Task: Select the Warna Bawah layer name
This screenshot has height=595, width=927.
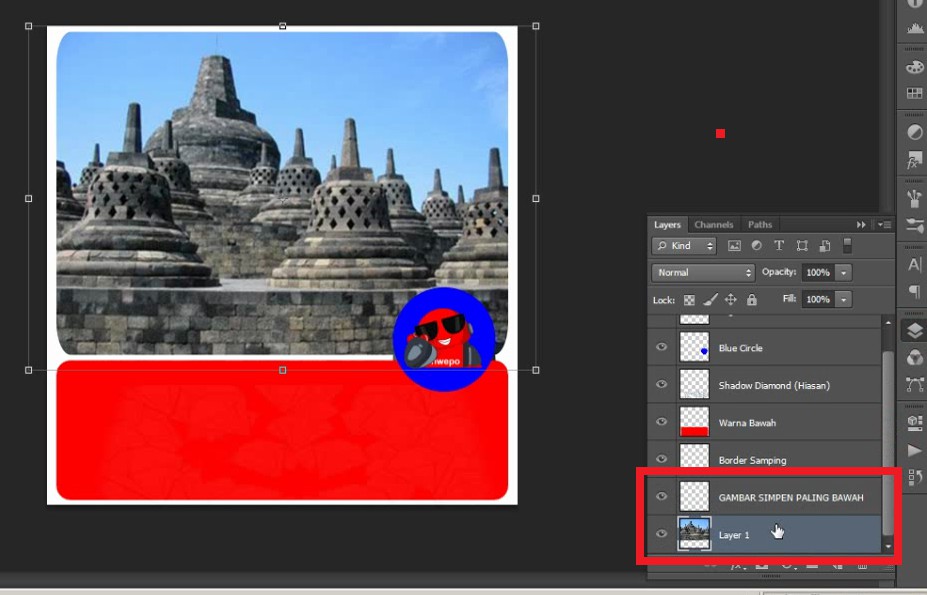Action: 747,423
